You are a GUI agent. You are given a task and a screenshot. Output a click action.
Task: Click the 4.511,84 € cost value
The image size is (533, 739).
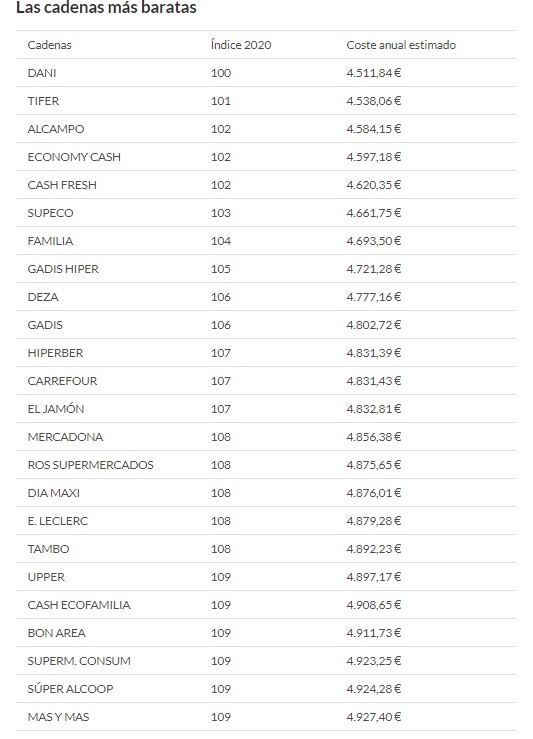click(374, 73)
